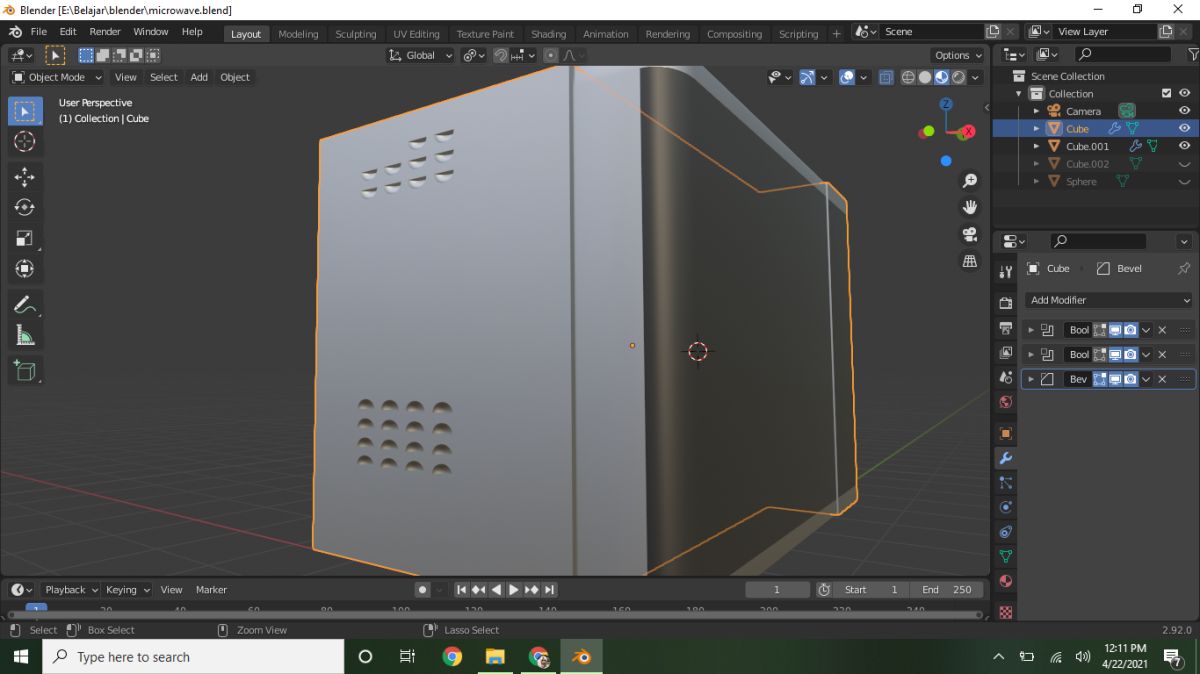Select the Rotate tool

(x=25, y=207)
